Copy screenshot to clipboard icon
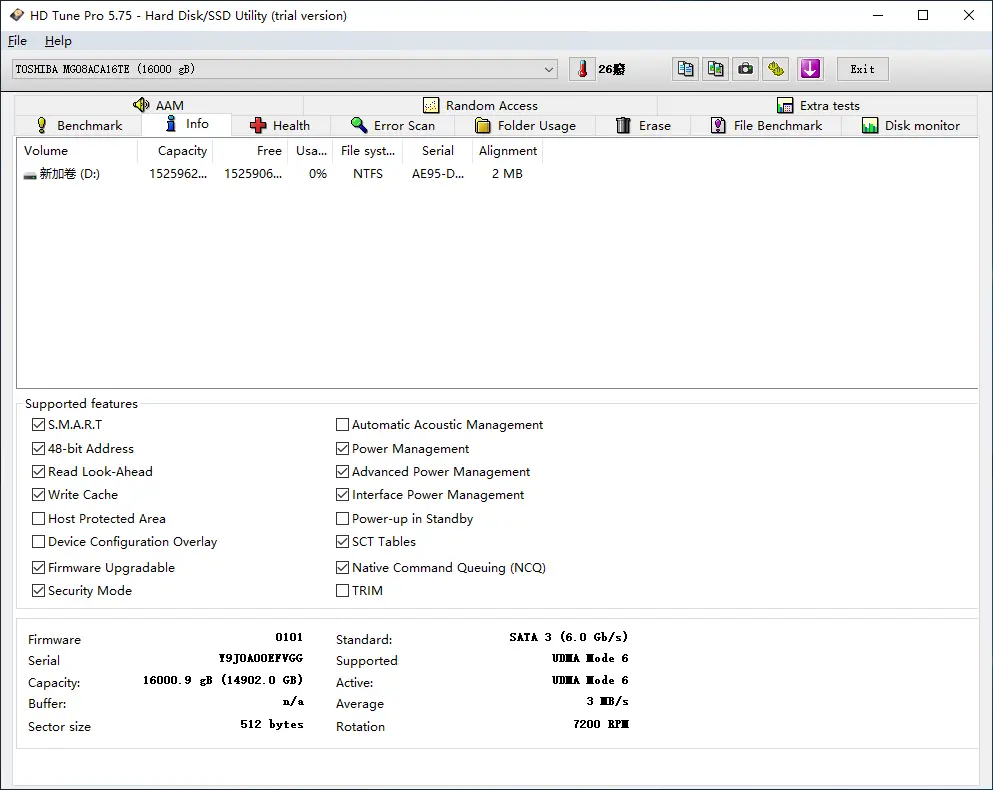The height and width of the screenshot is (790, 993). pos(715,69)
